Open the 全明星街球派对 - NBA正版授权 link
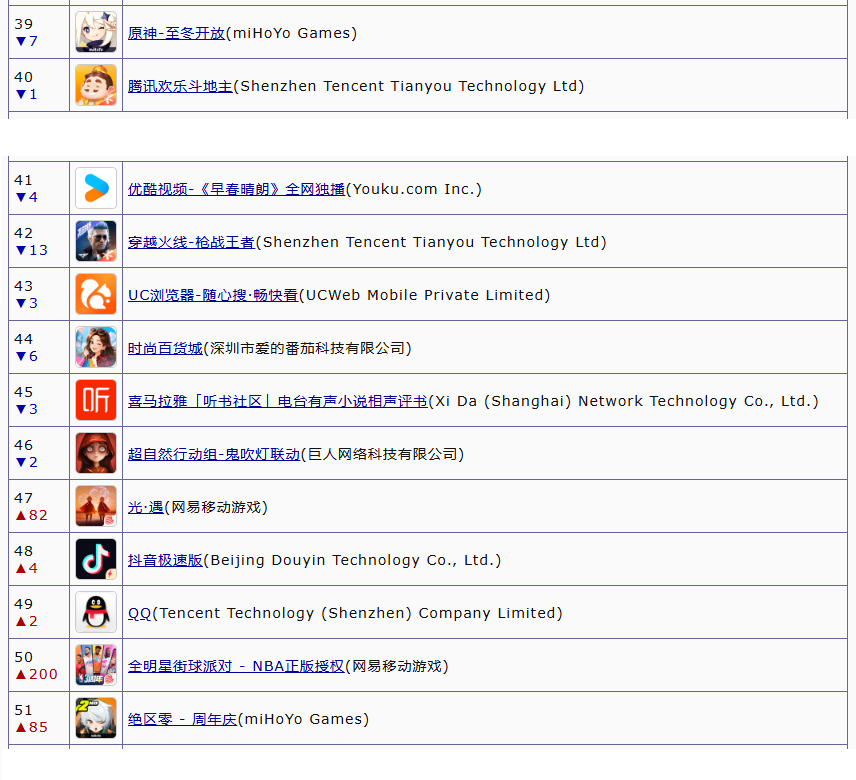Viewport: 856px width, 780px height. (236, 666)
